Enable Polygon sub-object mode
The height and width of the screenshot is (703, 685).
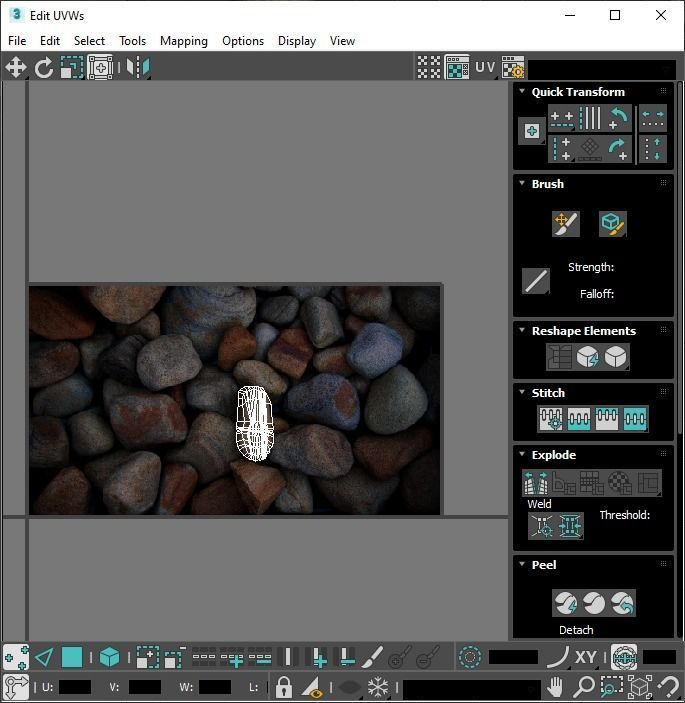click(72, 657)
